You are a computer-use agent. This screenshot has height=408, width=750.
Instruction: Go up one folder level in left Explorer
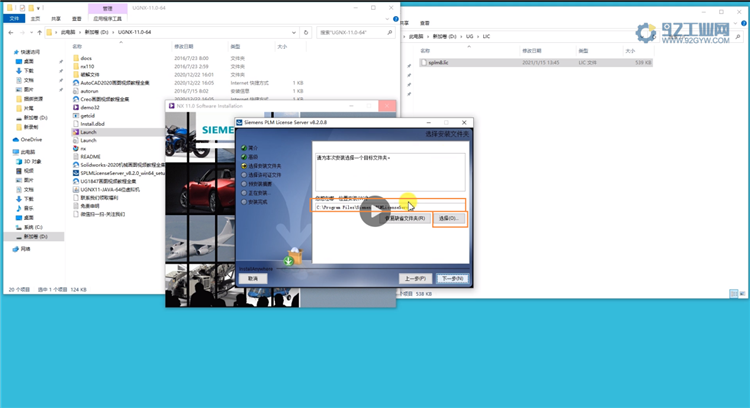40,33
